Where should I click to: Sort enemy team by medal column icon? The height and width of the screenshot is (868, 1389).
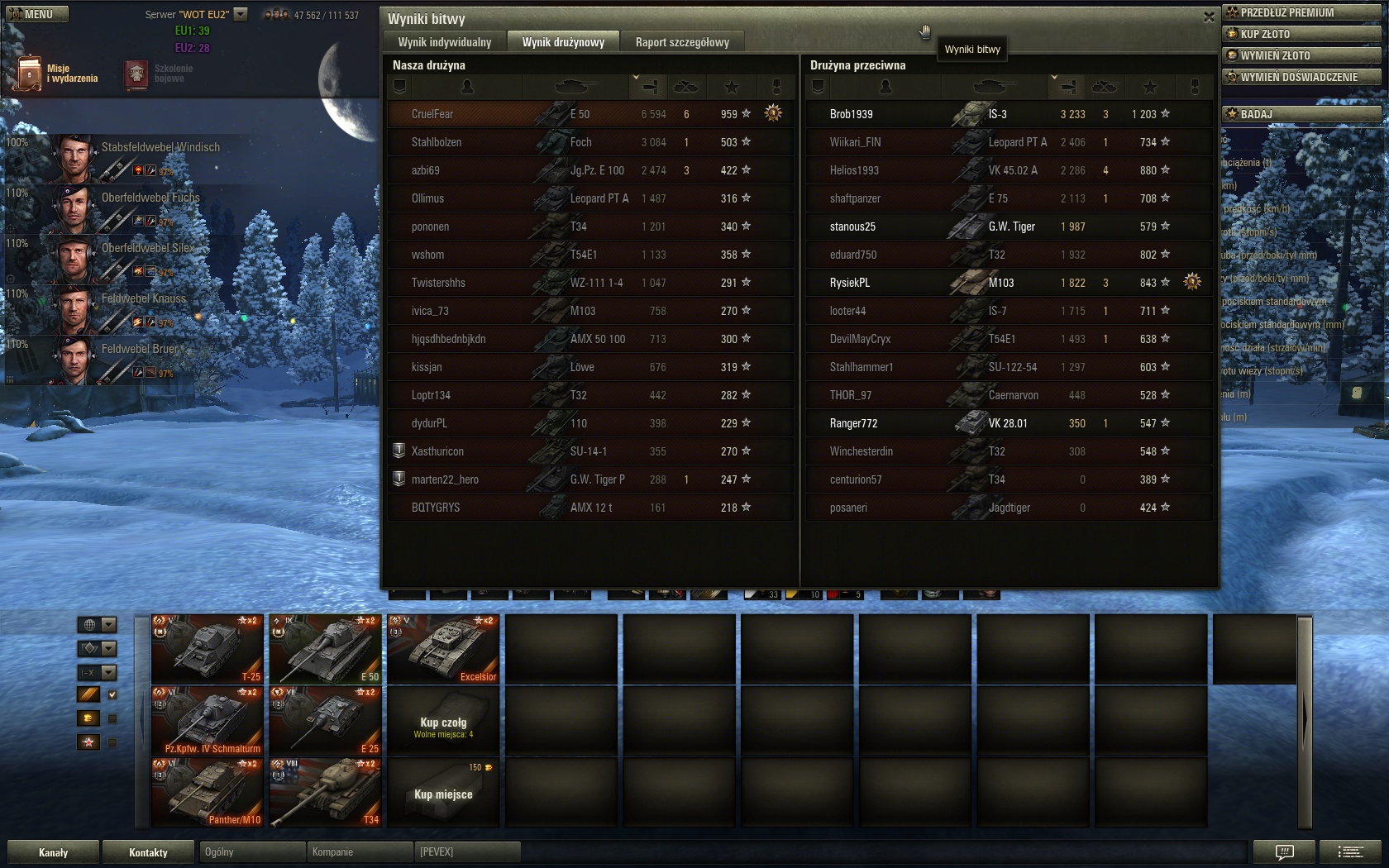pos(1194,87)
